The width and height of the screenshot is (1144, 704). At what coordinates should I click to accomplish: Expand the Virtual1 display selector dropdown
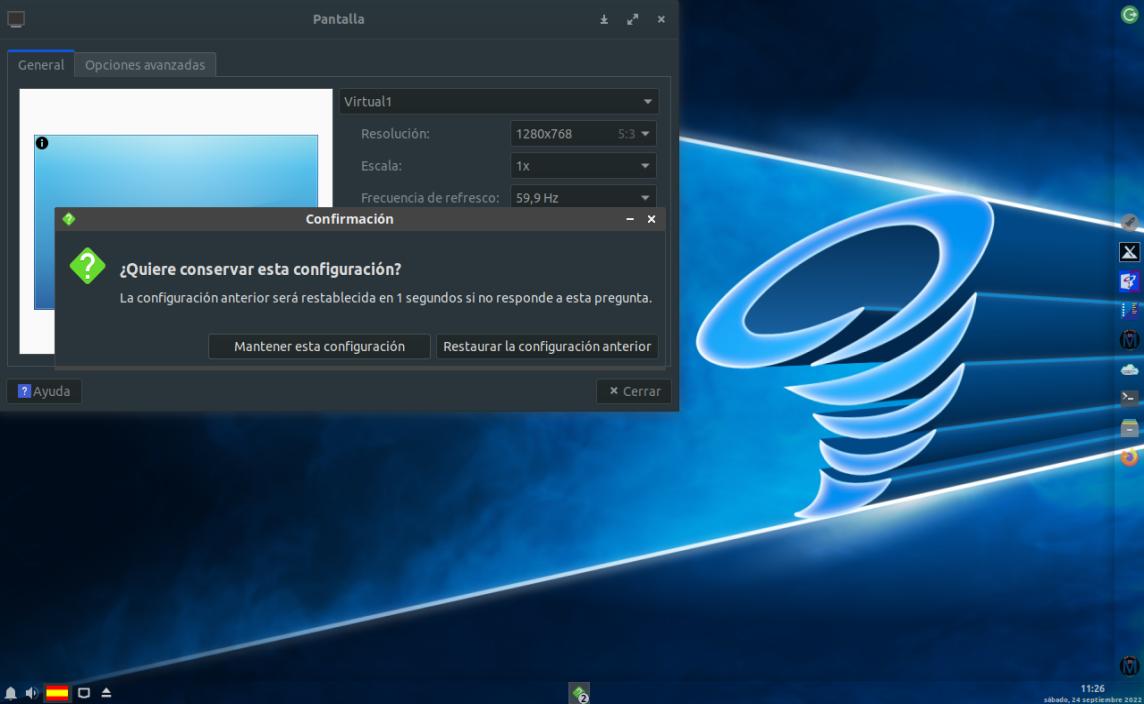(x=498, y=102)
